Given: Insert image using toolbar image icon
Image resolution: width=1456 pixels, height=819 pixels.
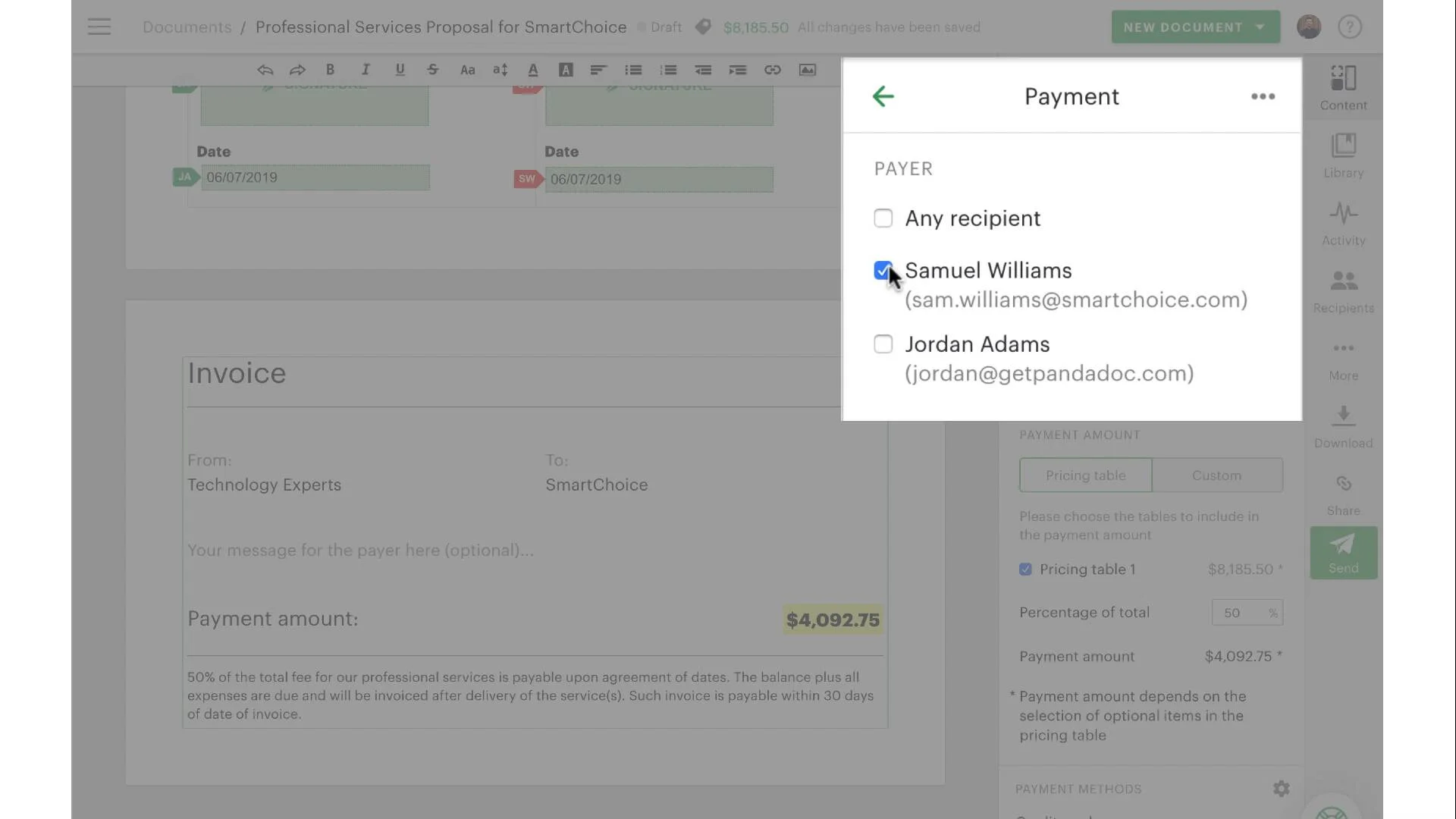Looking at the screenshot, I should pos(808,70).
